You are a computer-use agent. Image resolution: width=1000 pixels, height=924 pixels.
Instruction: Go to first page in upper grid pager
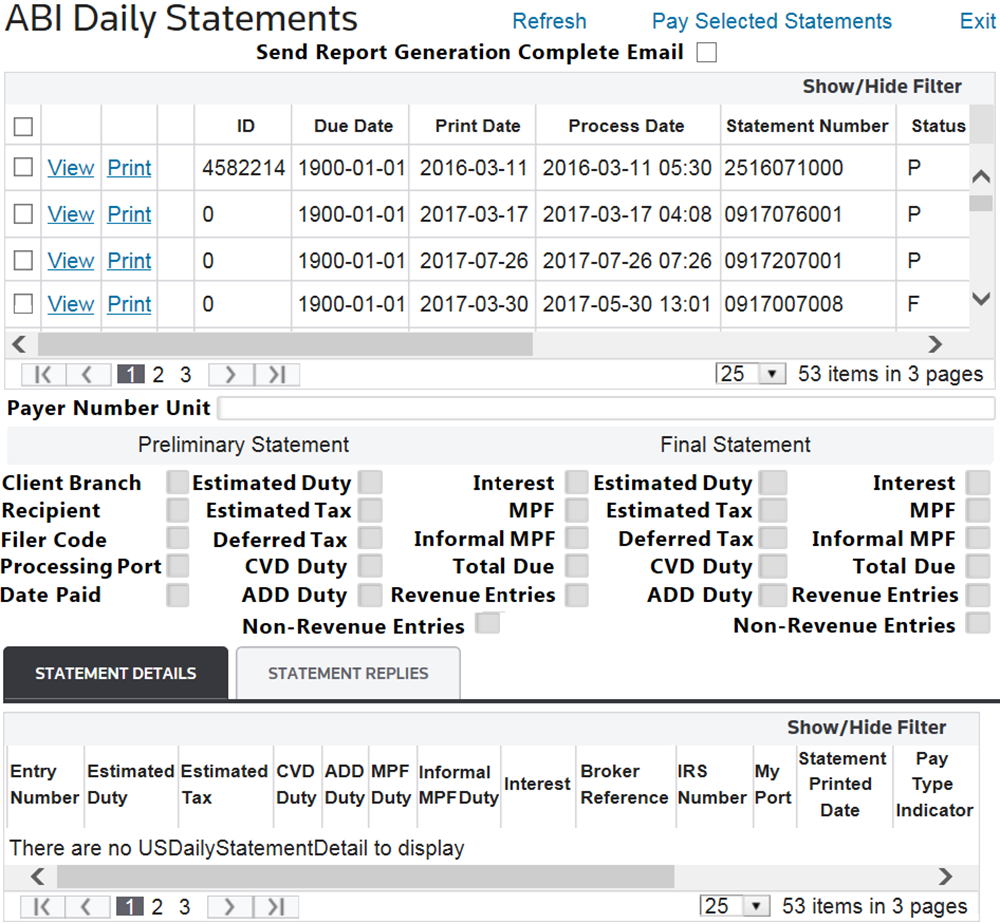[x=43, y=375]
